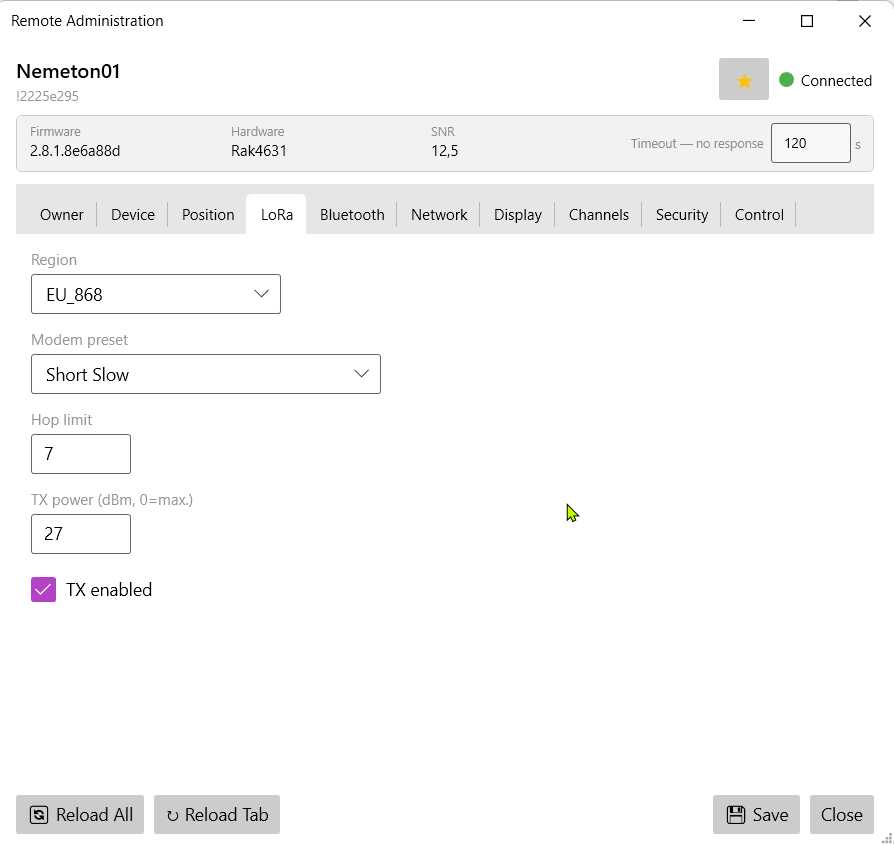894x844 pixels.
Task: Click the node ID !2225e295
Action: [x=47, y=96]
